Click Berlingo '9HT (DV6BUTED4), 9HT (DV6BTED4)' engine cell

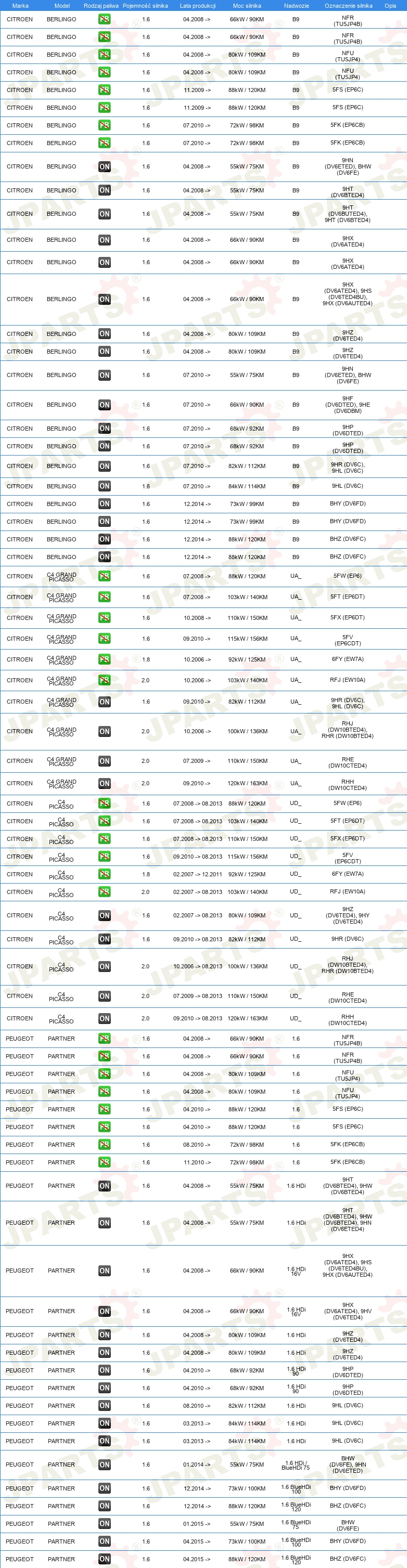348,214
